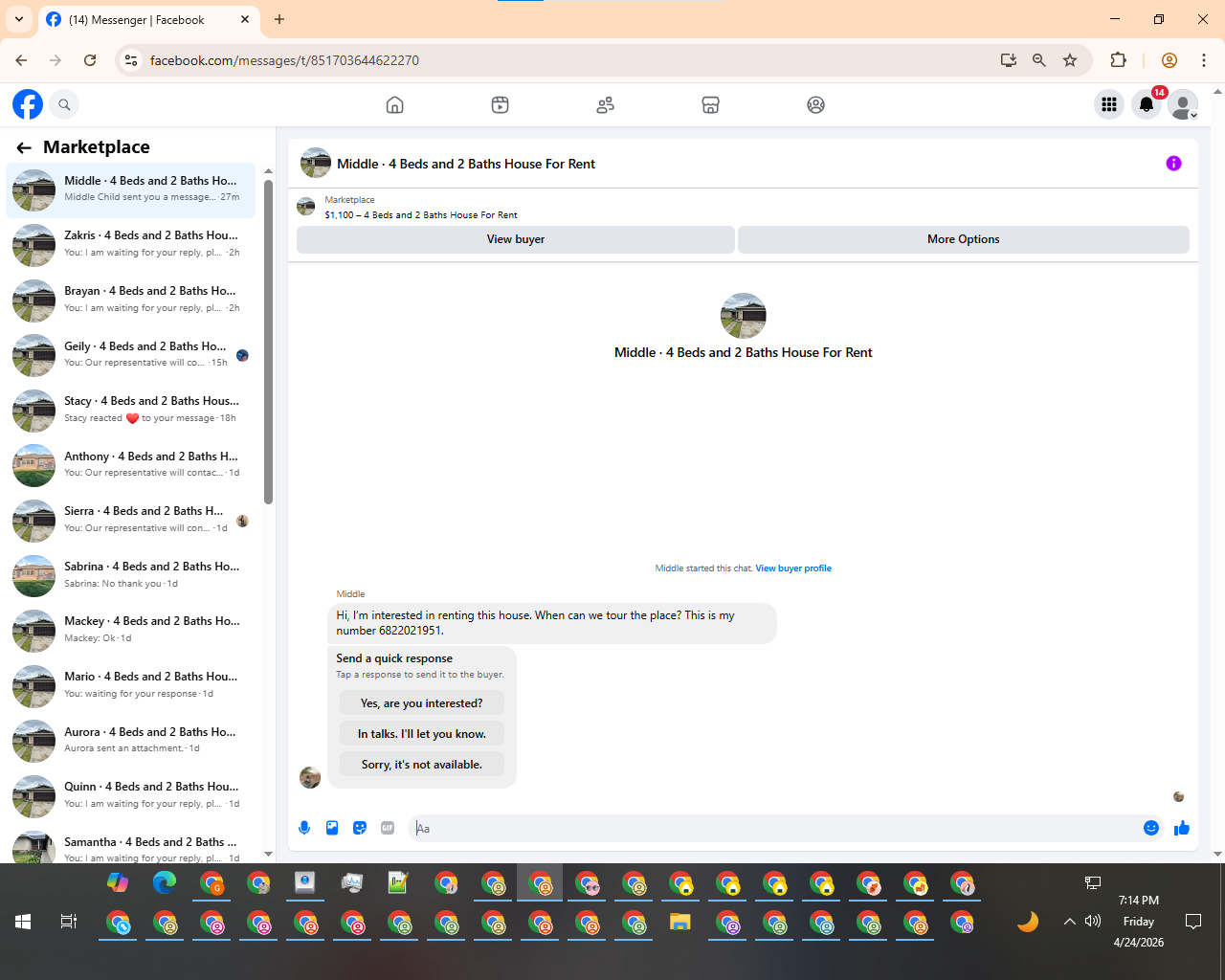Go back from Marketplace chats list
The image size is (1225, 980).
24,147
